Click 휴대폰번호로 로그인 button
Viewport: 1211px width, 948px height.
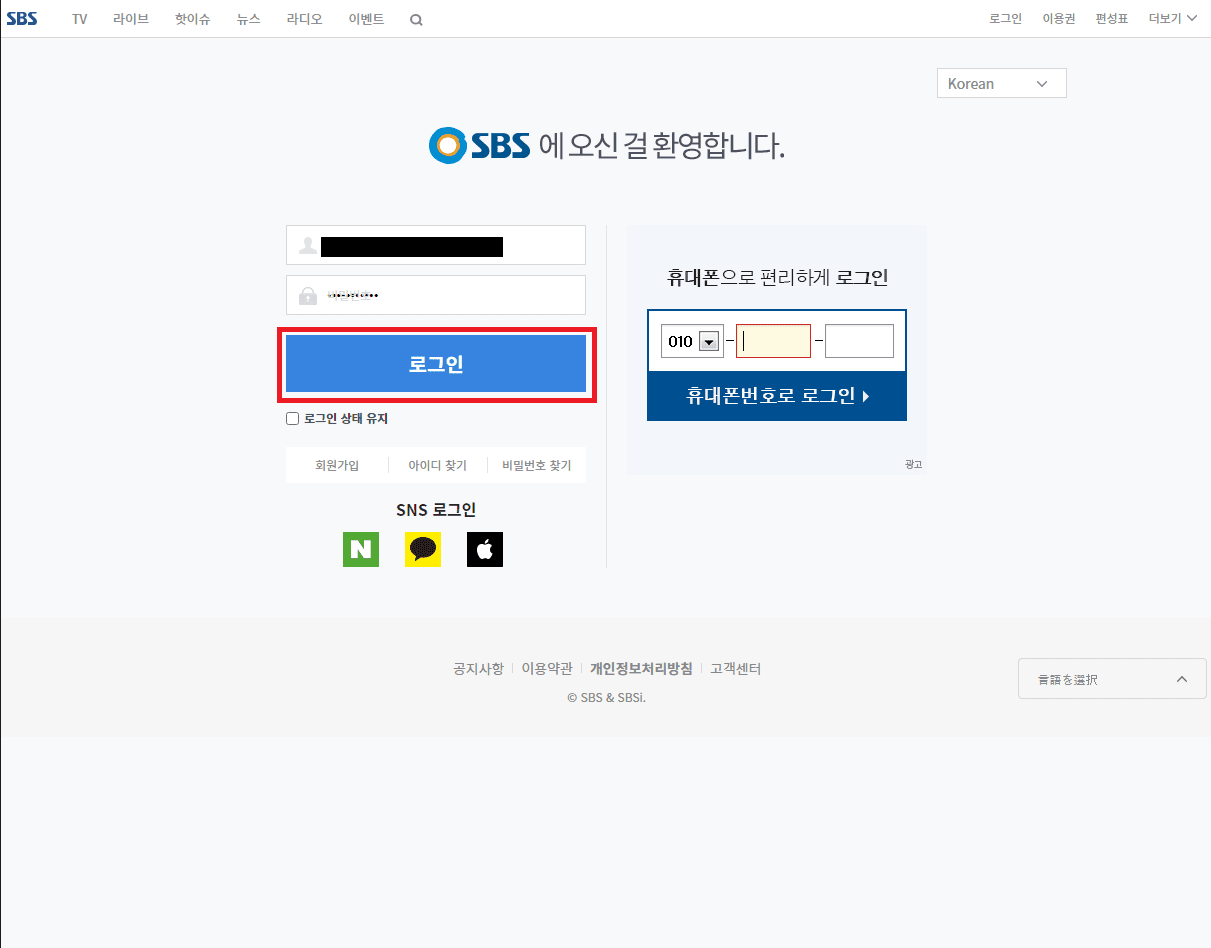pyautogui.click(x=777, y=396)
